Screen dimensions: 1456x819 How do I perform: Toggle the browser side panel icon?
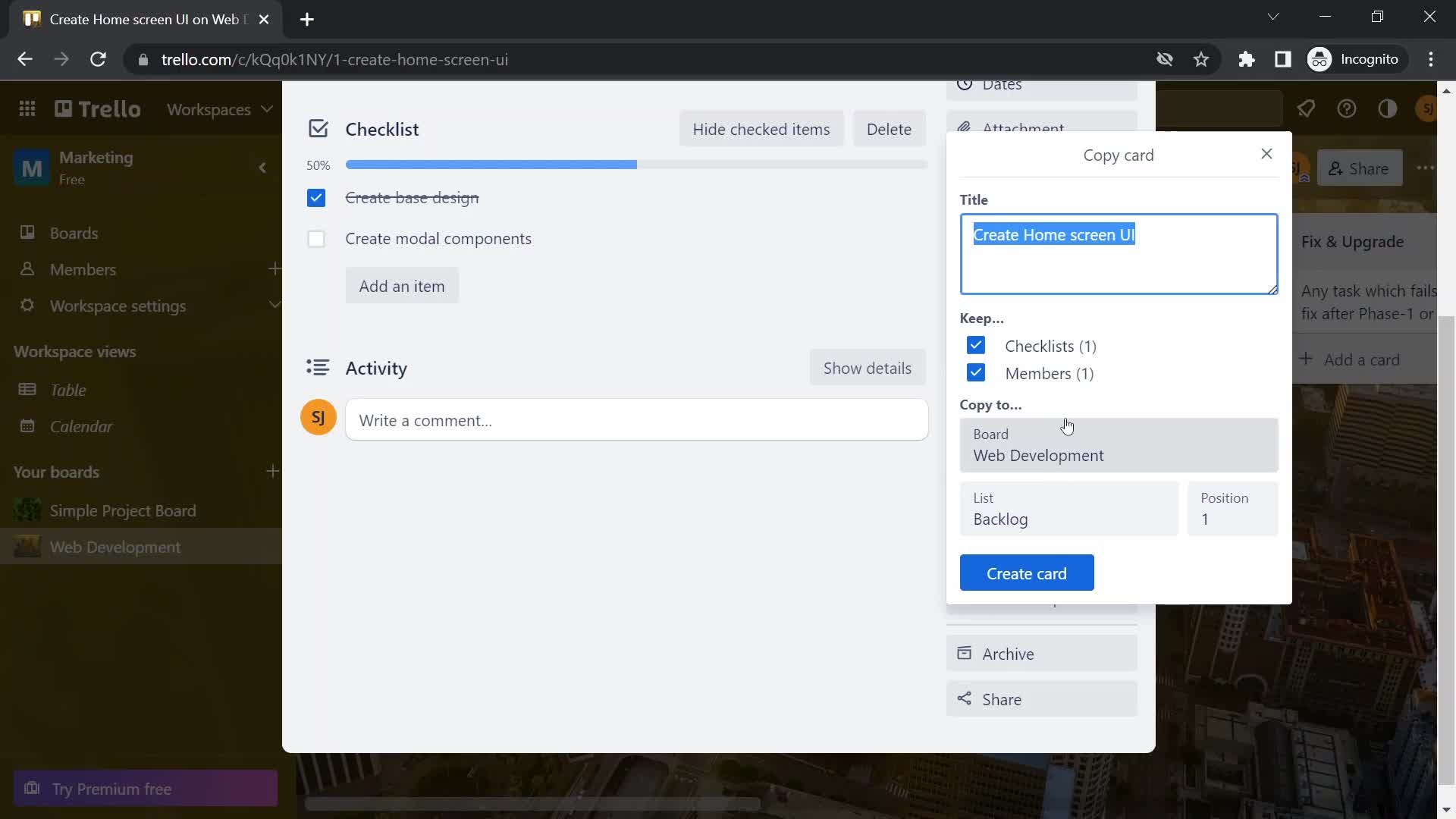click(1283, 59)
